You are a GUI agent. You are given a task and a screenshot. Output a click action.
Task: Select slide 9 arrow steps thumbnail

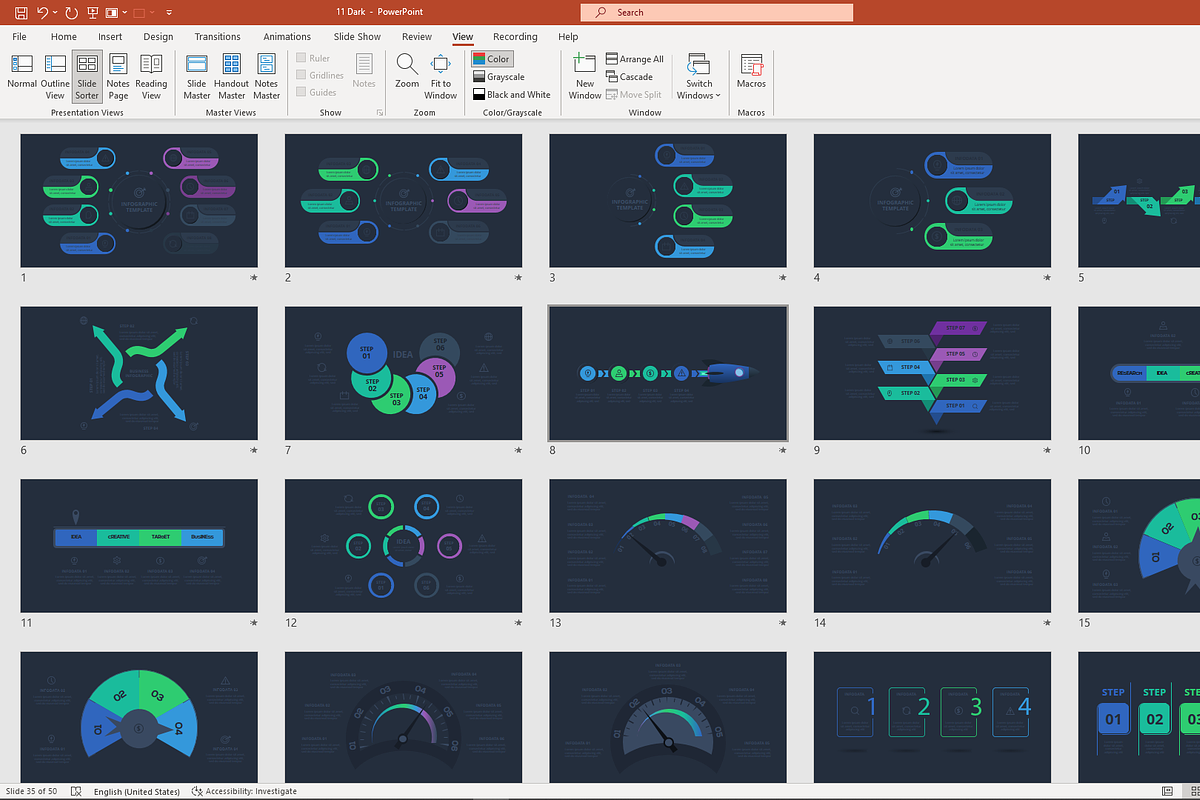coord(932,374)
